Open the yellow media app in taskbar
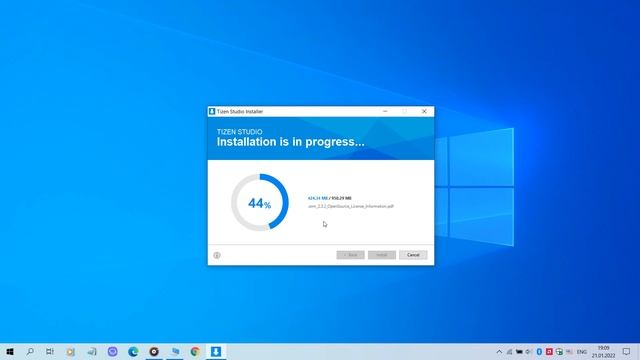 [71, 351]
